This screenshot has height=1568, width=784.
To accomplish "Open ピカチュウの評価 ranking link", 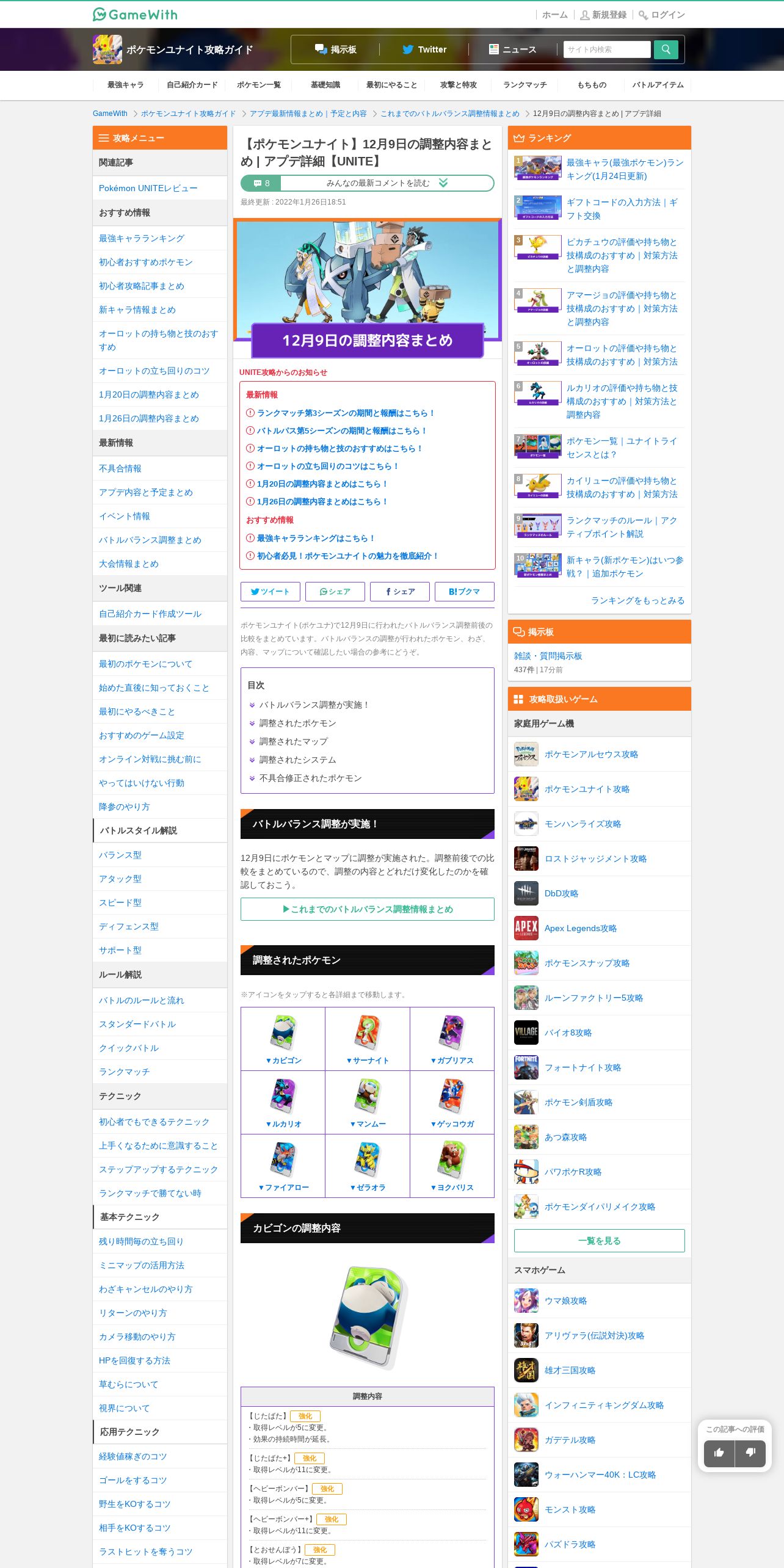I will [x=622, y=255].
